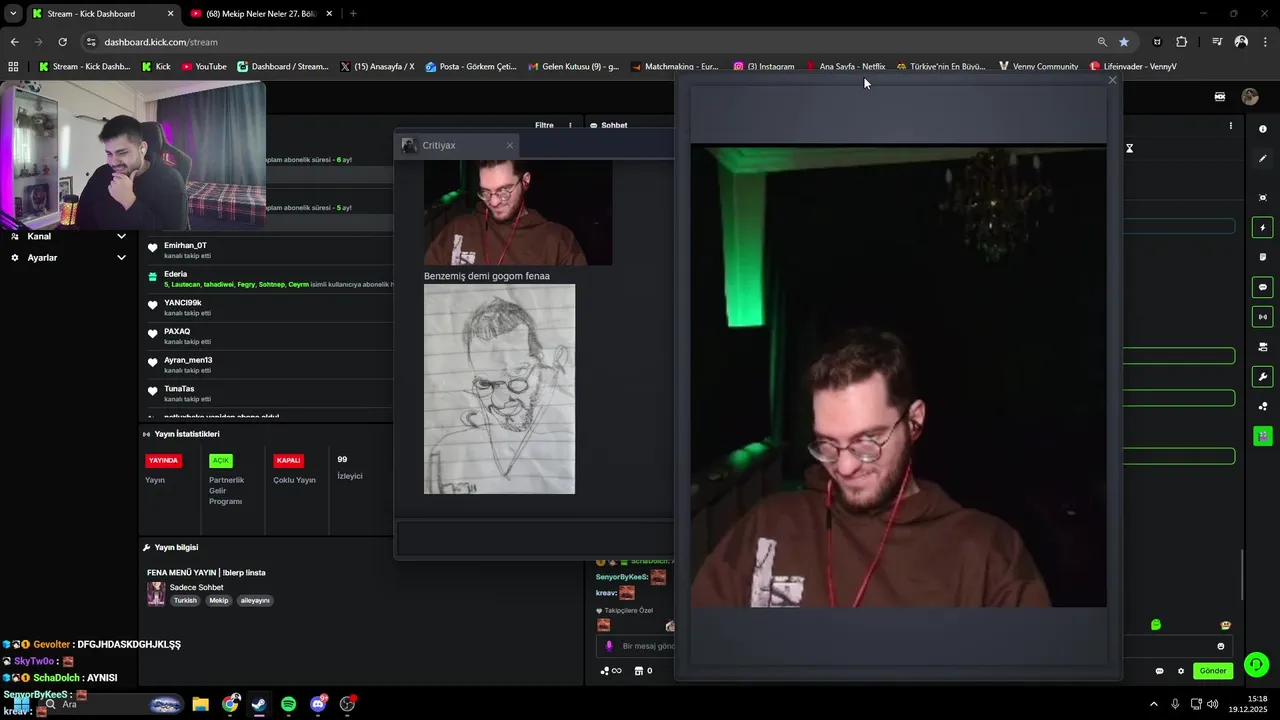This screenshot has width=1280, height=720.
Task: Open Spotify from the taskbar
Action: click(x=288, y=704)
